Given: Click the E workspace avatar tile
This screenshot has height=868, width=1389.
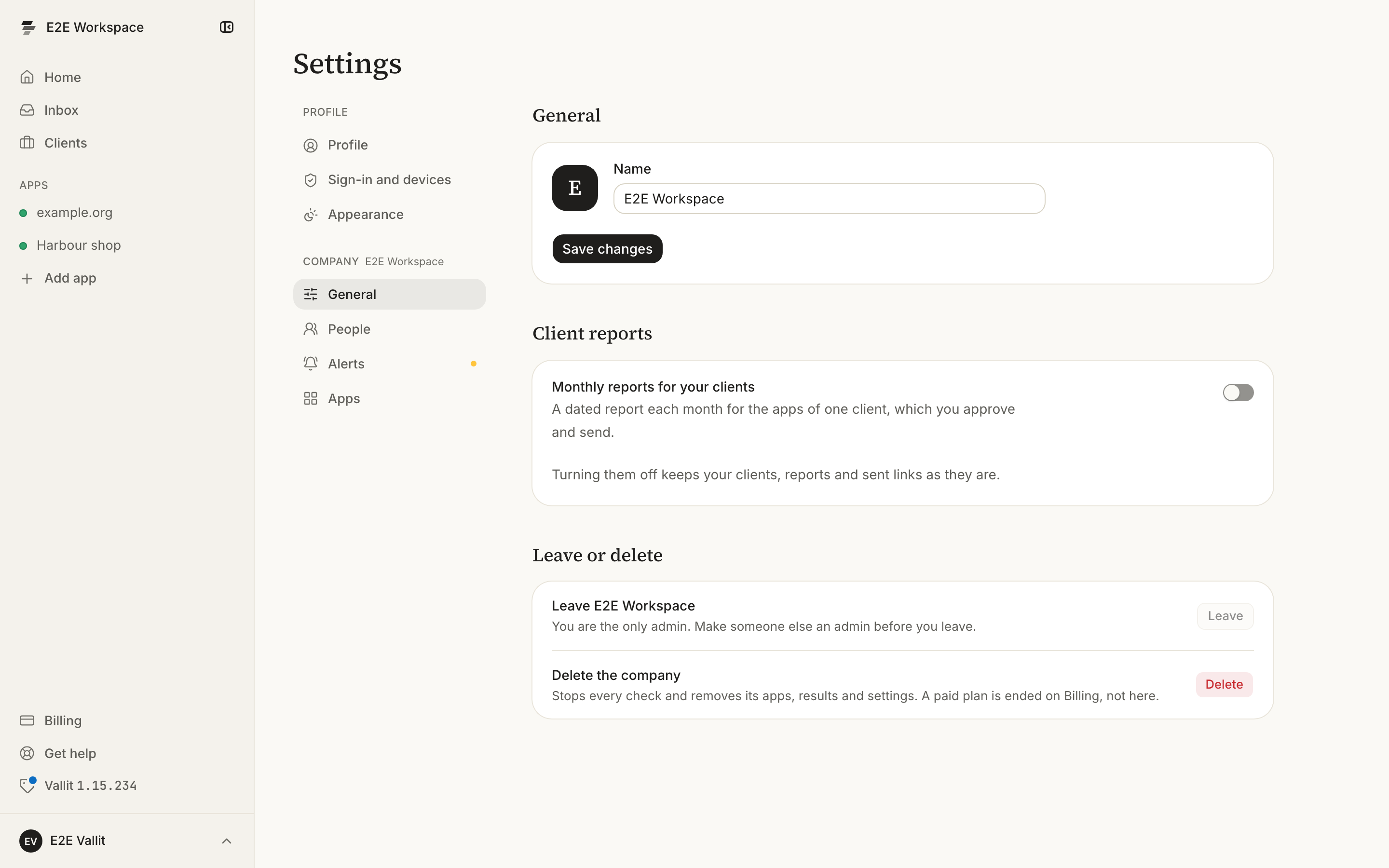Looking at the screenshot, I should [574, 188].
